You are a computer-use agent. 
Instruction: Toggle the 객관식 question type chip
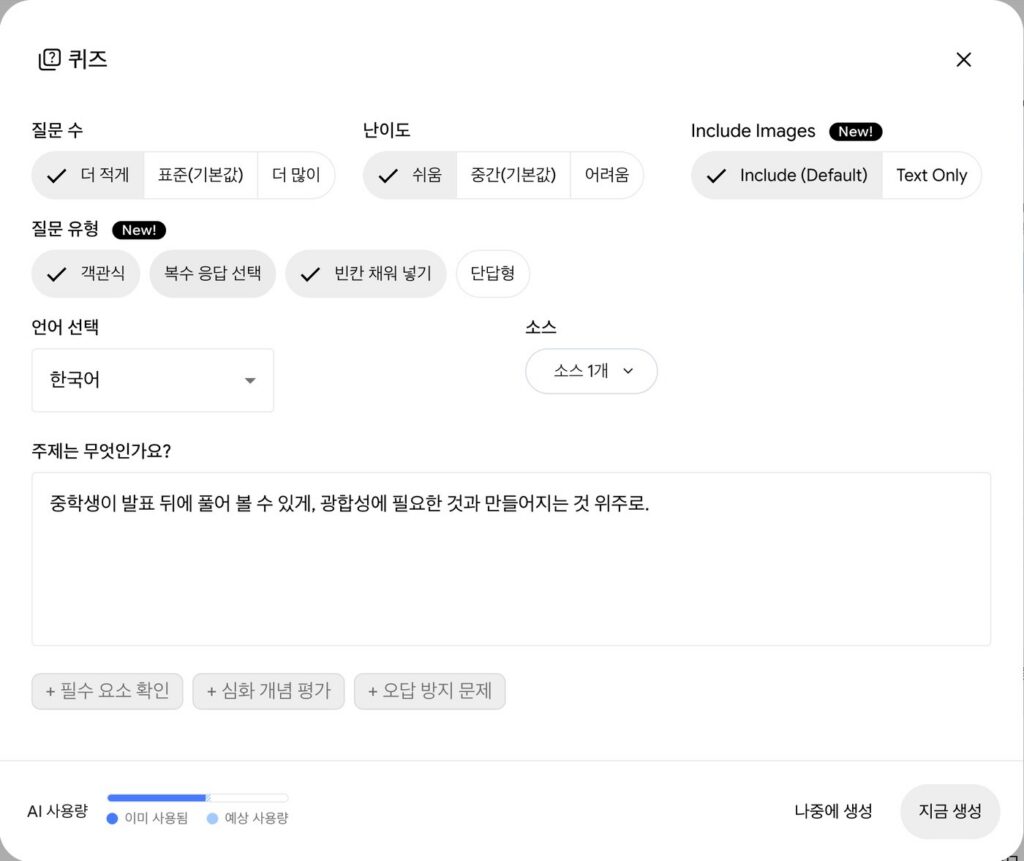(86, 274)
